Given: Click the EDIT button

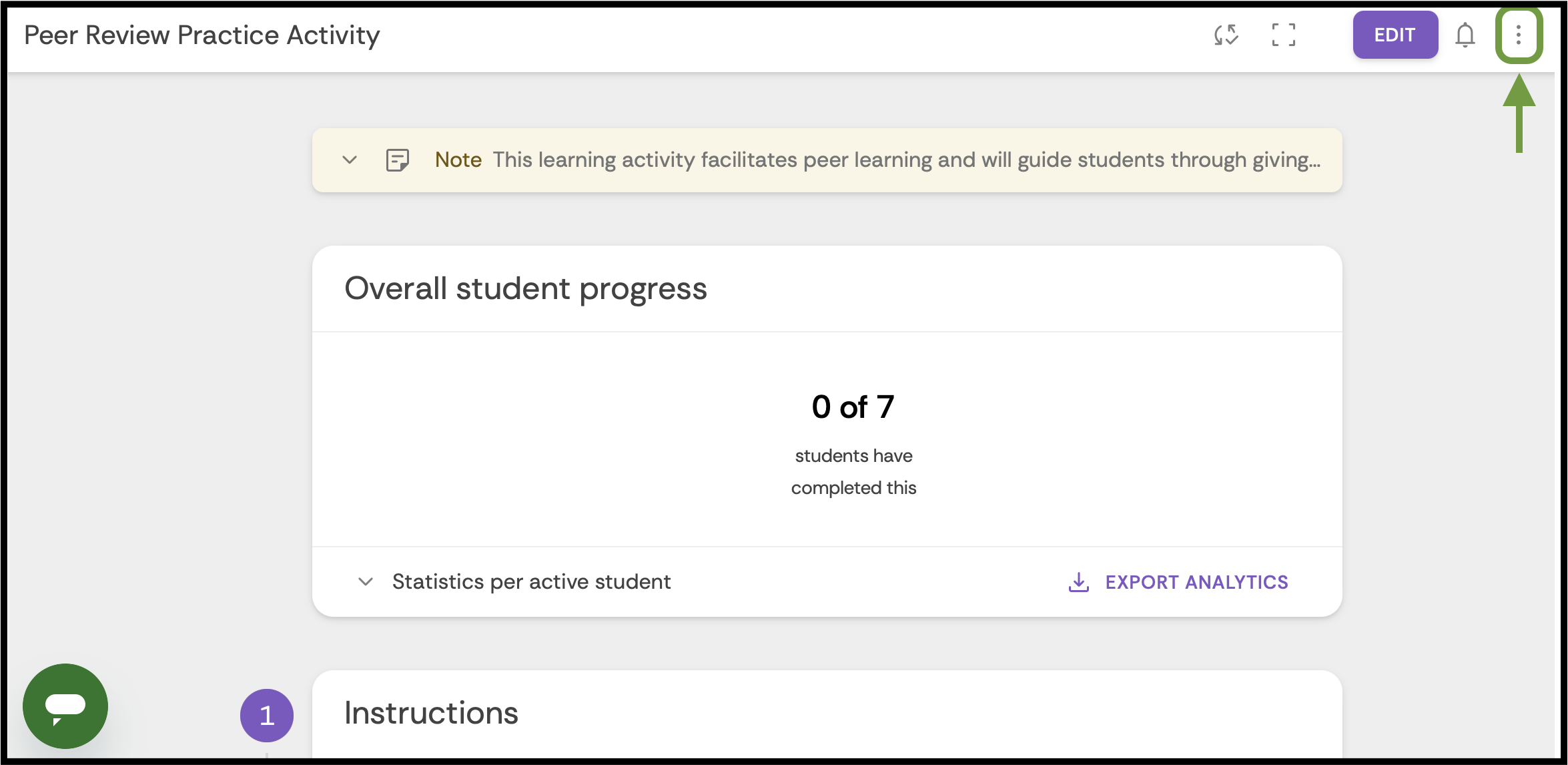Looking at the screenshot, I should pyautogui.click(x=1395, y=35).
